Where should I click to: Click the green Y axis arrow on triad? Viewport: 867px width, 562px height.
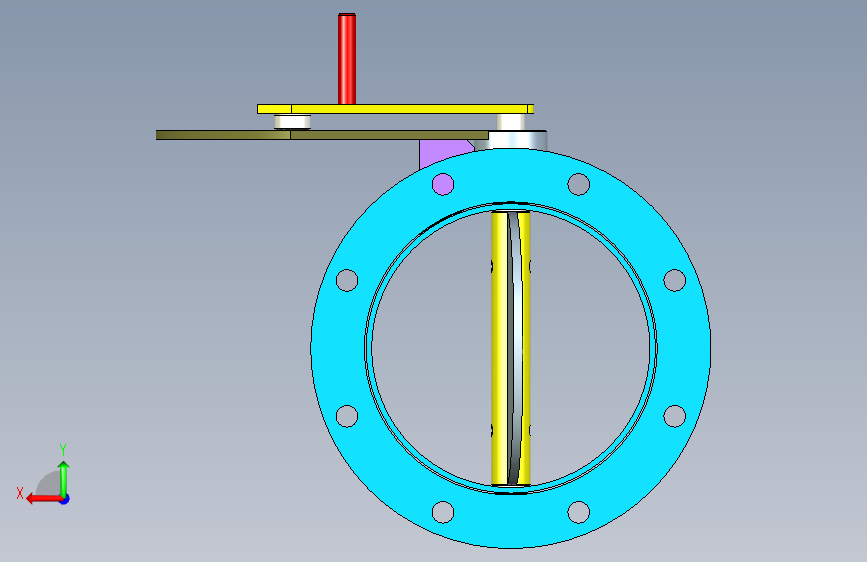pos(64,478)
